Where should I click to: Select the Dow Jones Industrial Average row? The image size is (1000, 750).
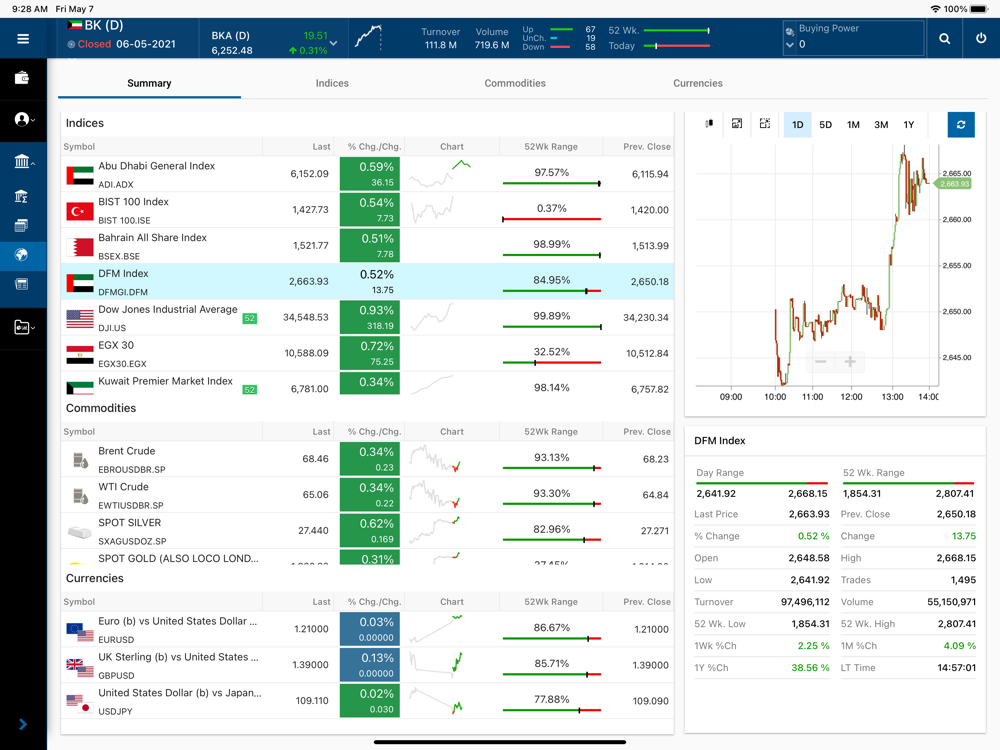pos(367,318)
